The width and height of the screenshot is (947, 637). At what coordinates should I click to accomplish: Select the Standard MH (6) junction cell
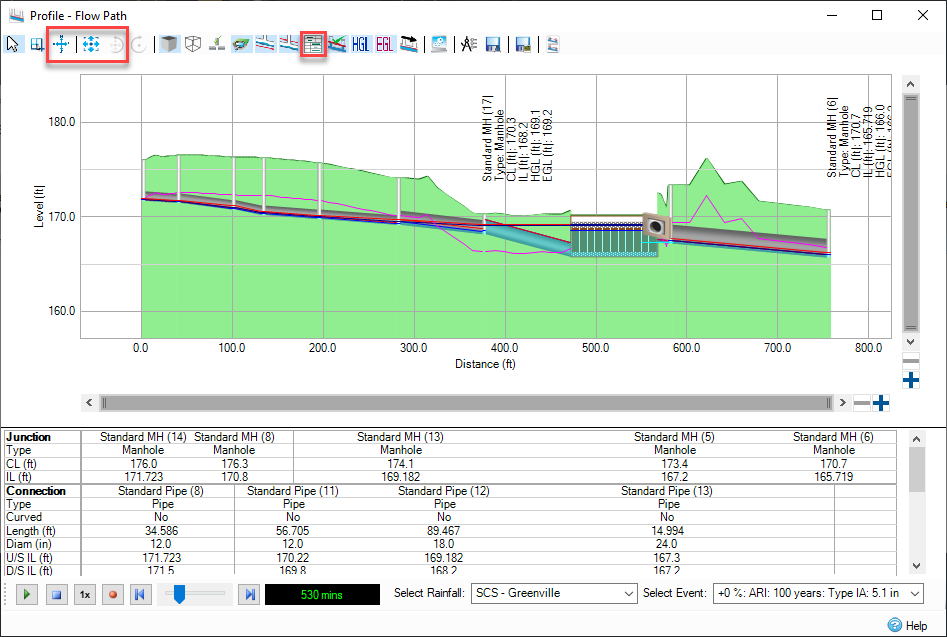[833, 437]
